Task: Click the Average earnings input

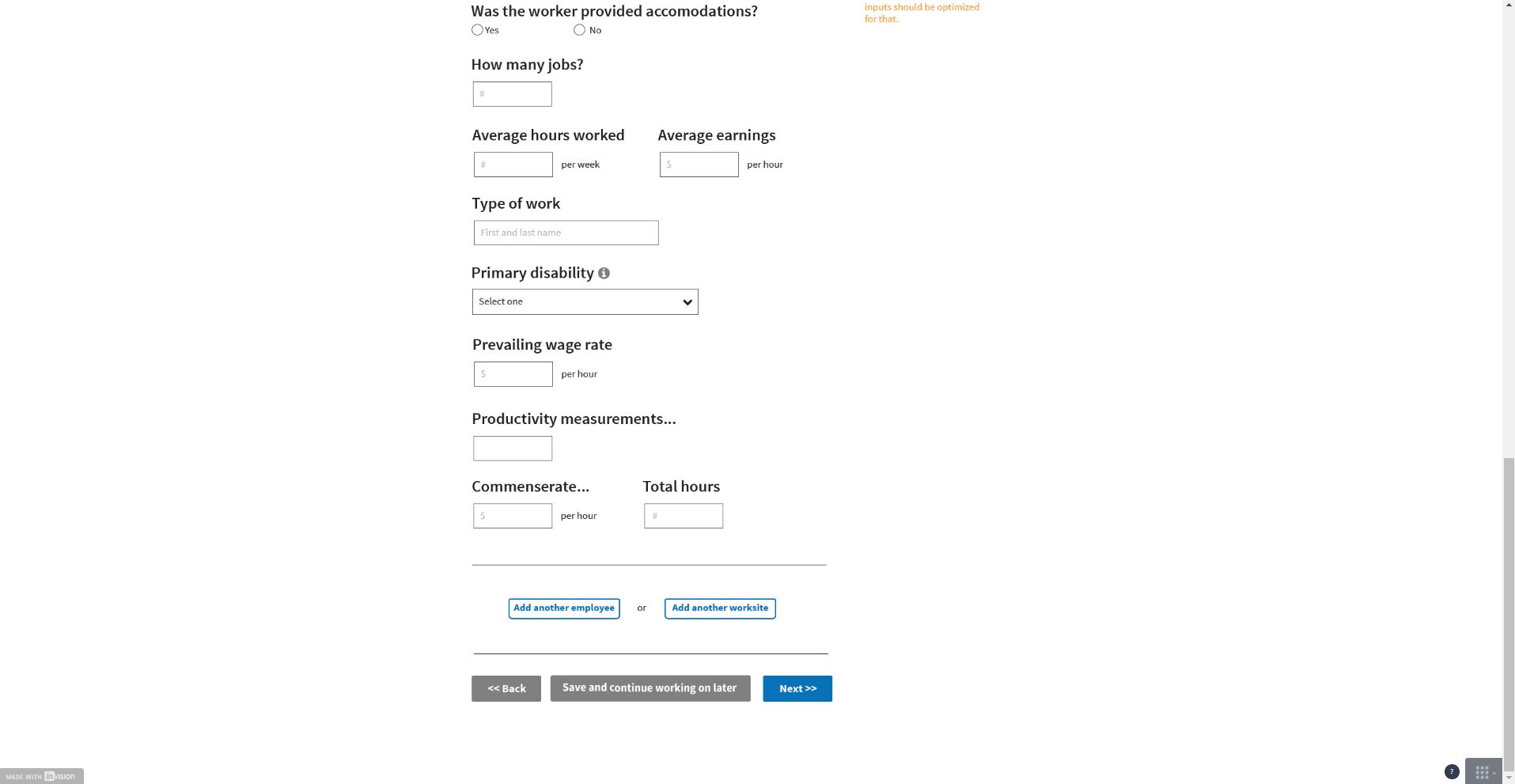Action: [699, 165]
